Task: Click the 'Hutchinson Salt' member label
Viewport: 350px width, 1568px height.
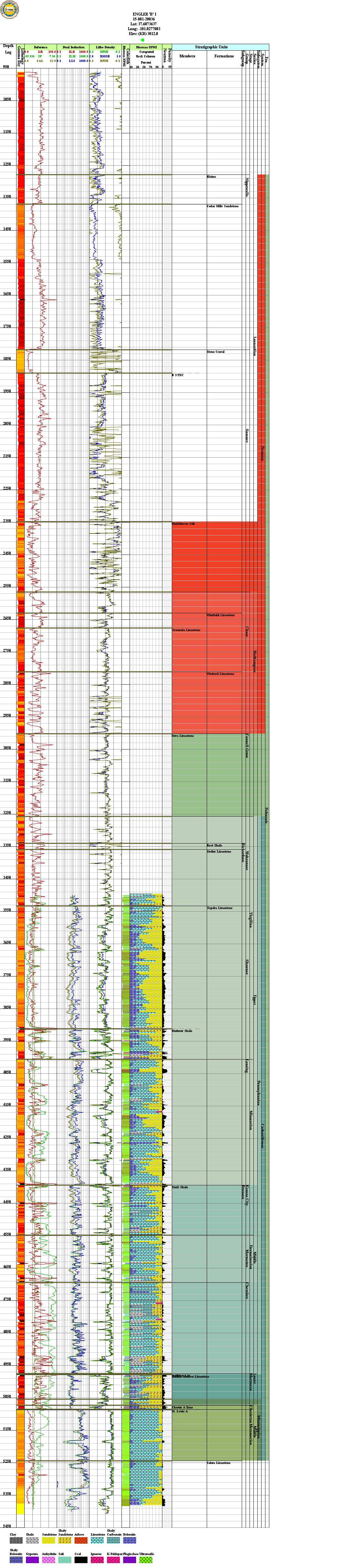Action: coord(183,523)
